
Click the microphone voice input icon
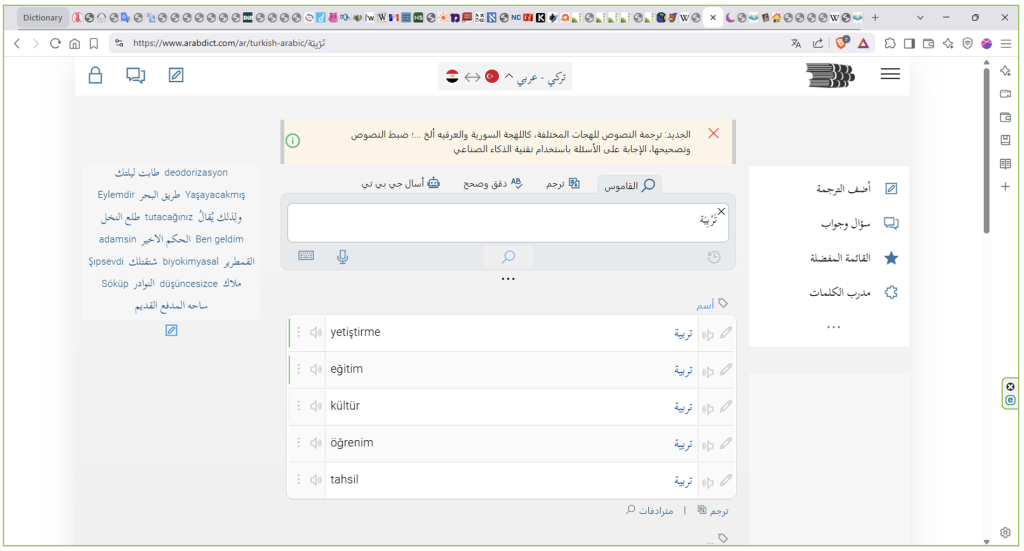point(343,257)
